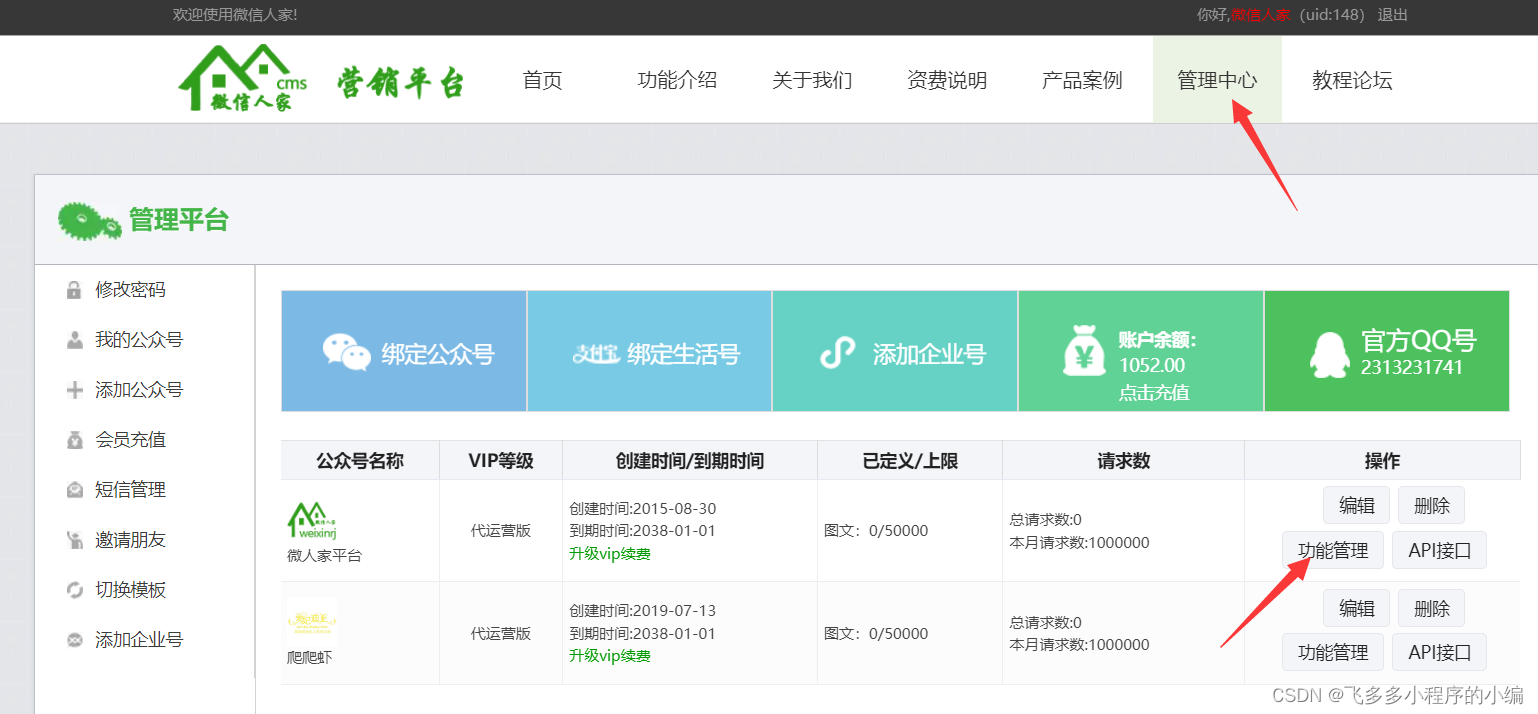Click 功能管理 button for 爬爬虾
Image resolution: width=1538 pixels, height=714 pixels.
point(1333,652)
